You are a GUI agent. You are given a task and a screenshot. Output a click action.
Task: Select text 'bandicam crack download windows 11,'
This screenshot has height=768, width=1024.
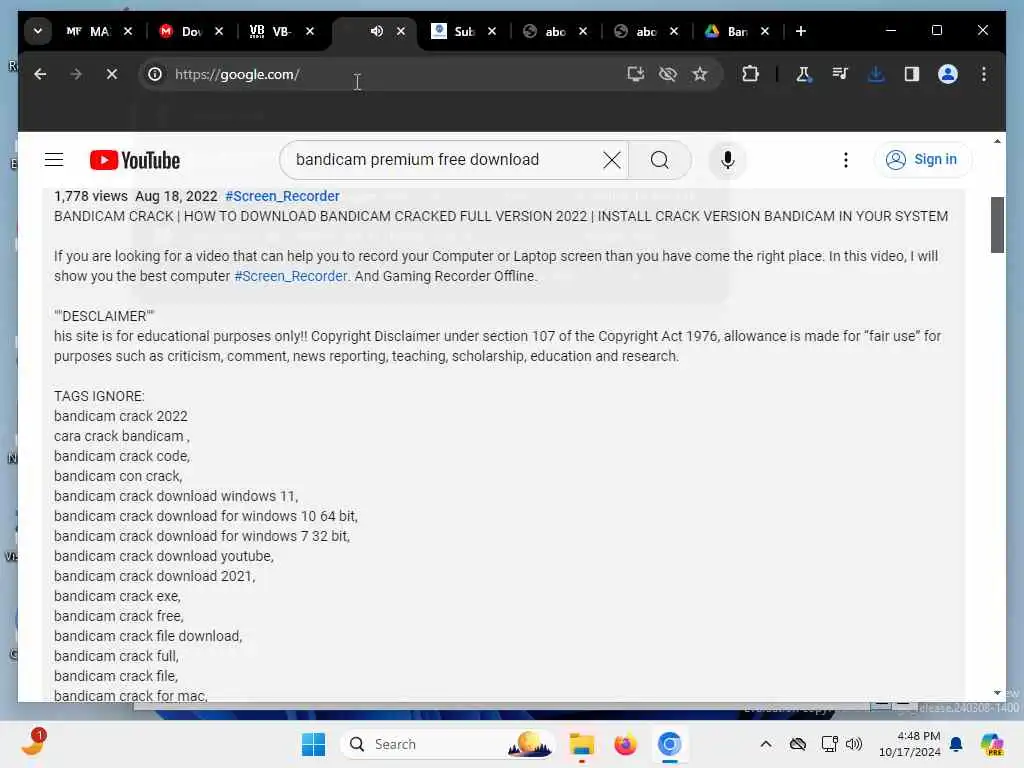click(176, 496)
